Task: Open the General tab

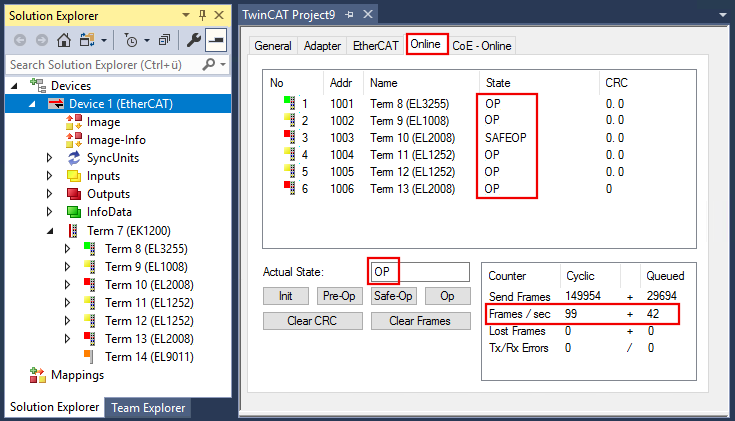Action: pos(273,46)
